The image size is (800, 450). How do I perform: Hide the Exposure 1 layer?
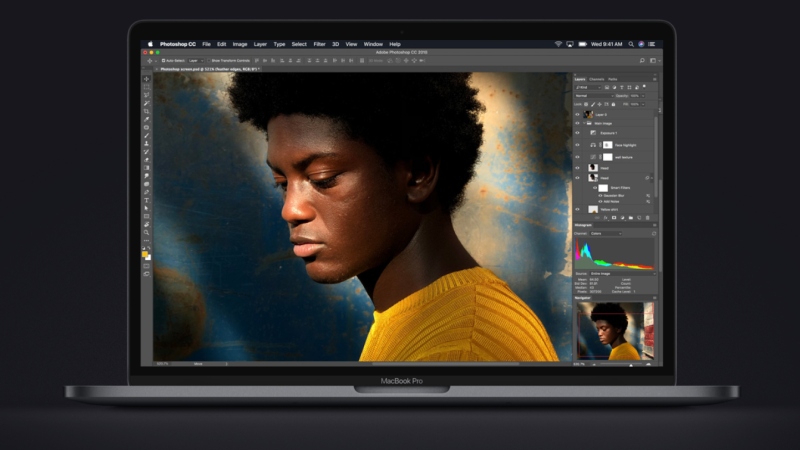578,133
